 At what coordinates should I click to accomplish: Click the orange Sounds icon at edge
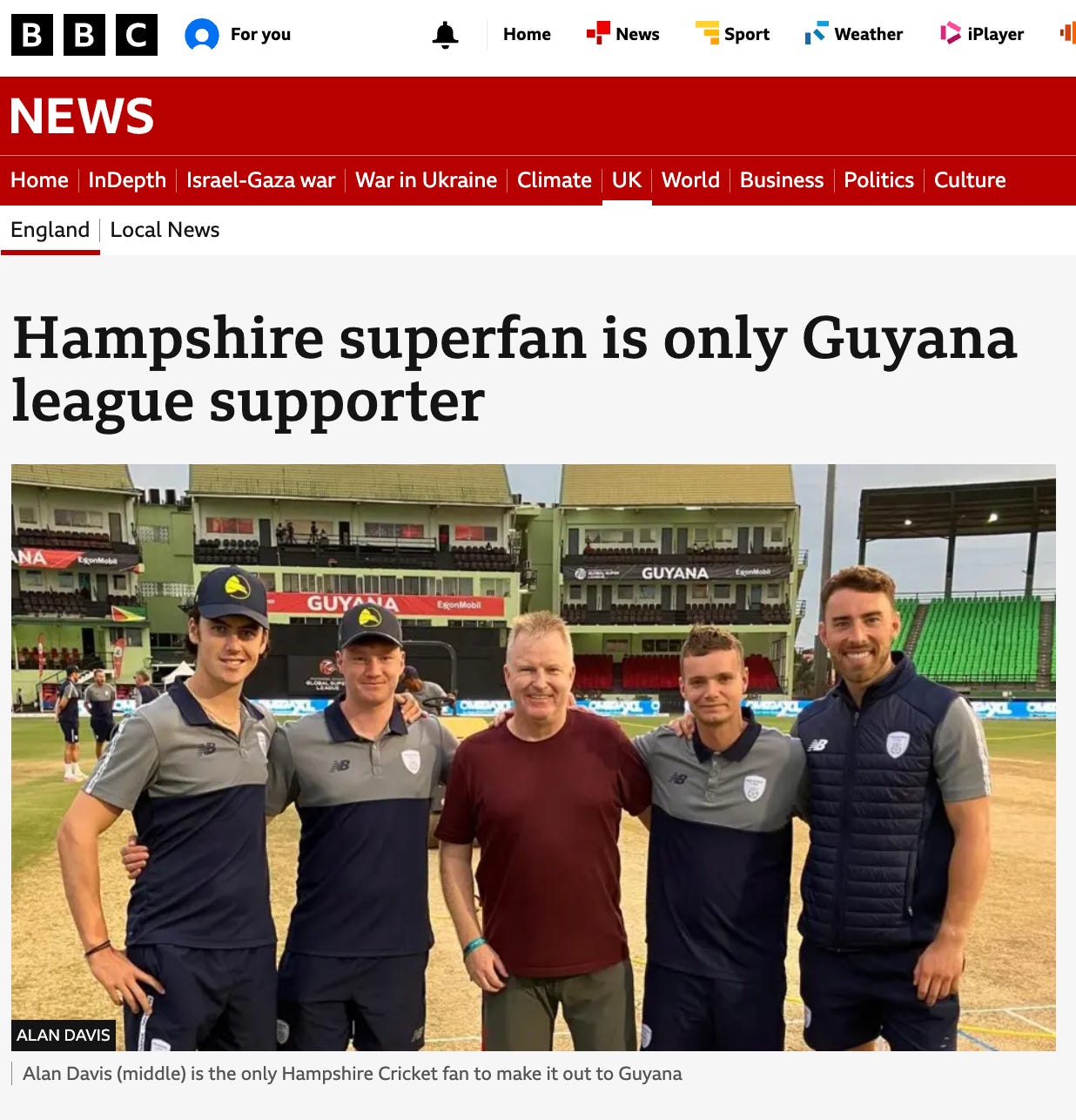1067,34
